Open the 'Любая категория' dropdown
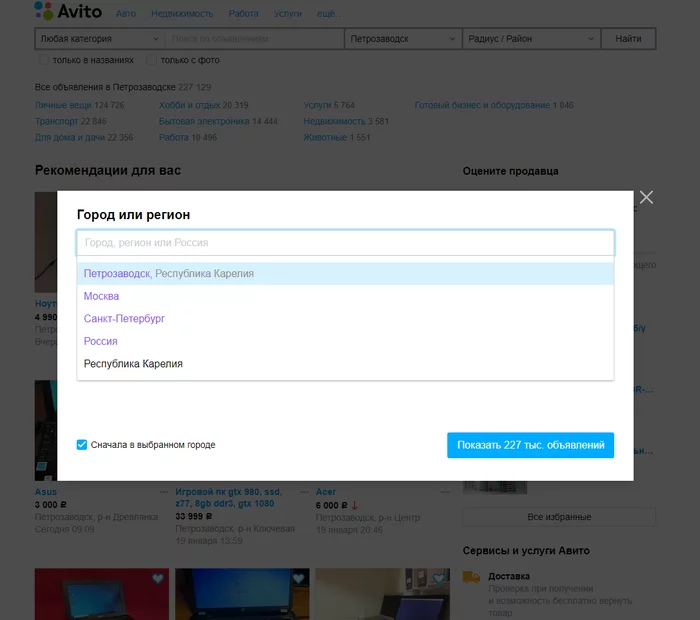 pos(100,39)
